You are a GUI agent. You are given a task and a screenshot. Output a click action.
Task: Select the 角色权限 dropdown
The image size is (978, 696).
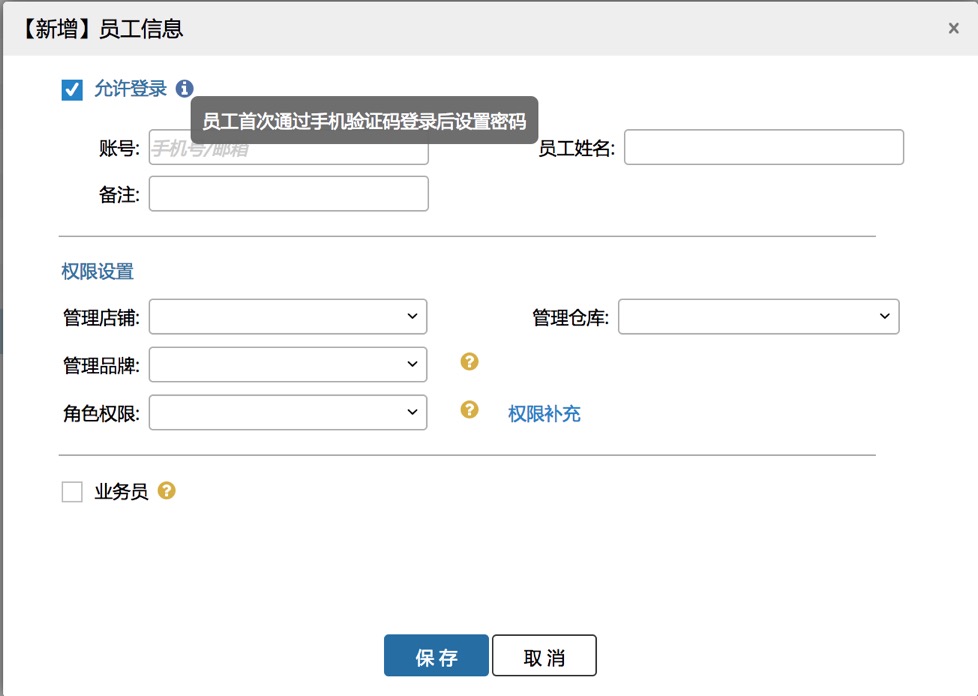point(288,412)
